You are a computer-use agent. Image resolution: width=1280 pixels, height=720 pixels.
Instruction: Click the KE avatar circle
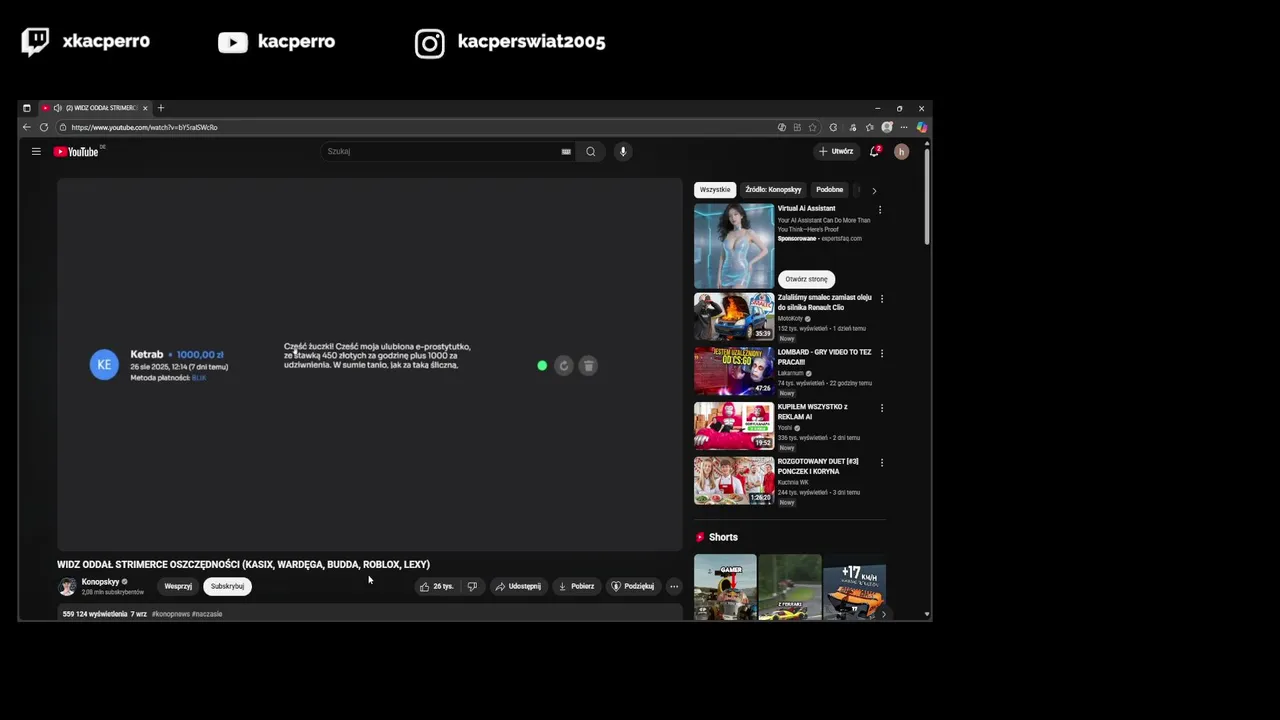click(x=104, y=365)
